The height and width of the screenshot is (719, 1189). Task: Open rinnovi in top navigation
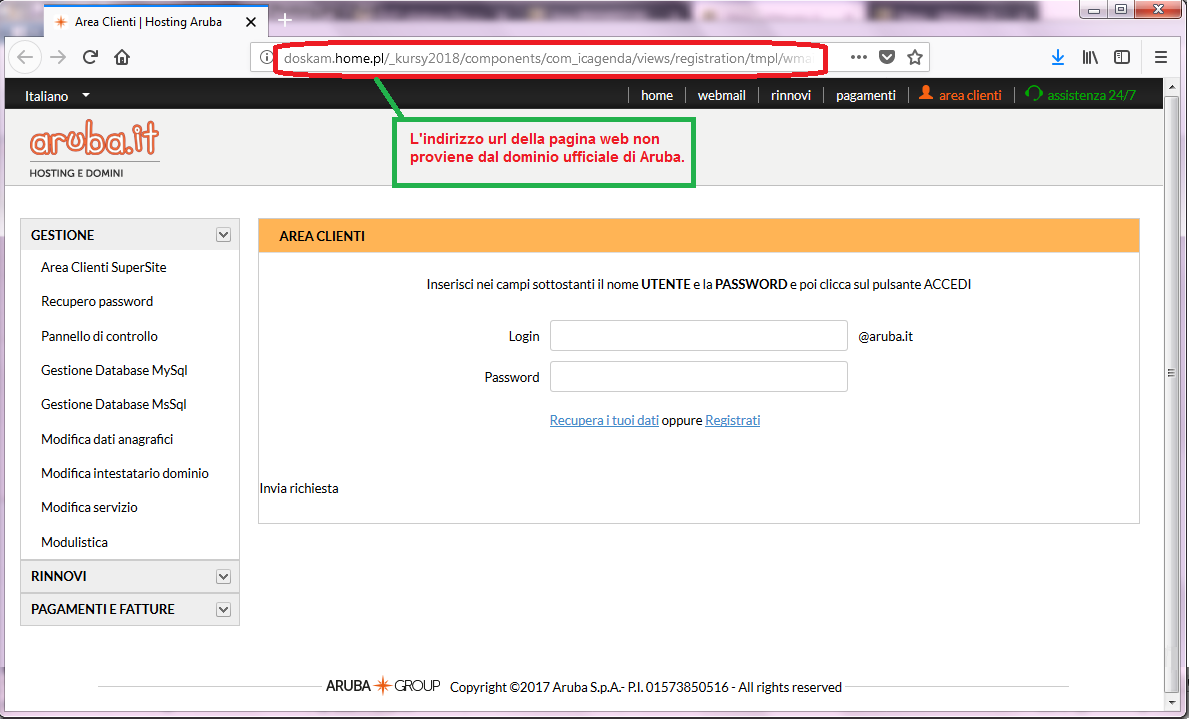click(x=791, y=96)
